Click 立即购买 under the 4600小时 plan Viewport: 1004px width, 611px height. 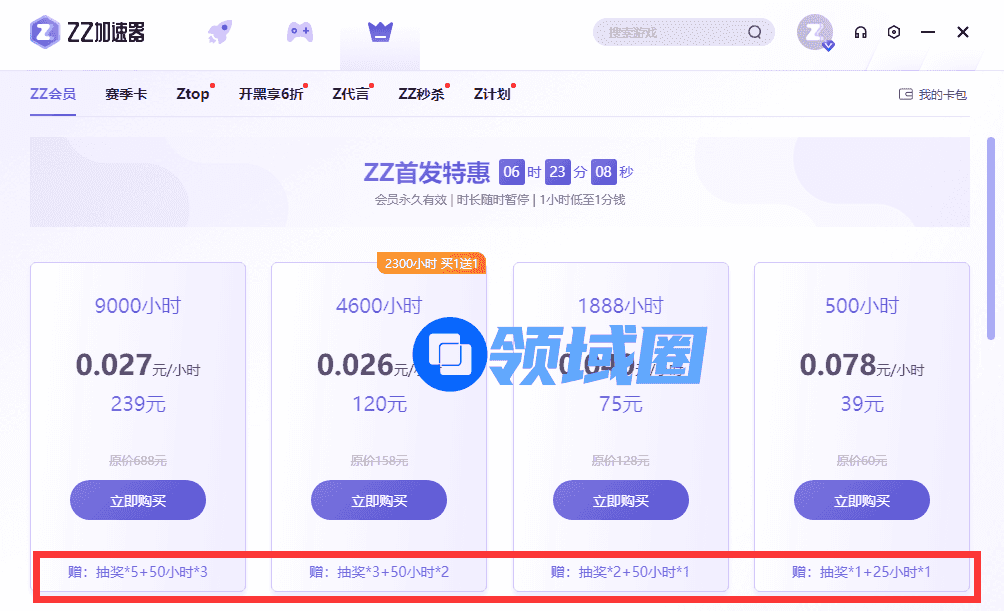click(379, 500)
